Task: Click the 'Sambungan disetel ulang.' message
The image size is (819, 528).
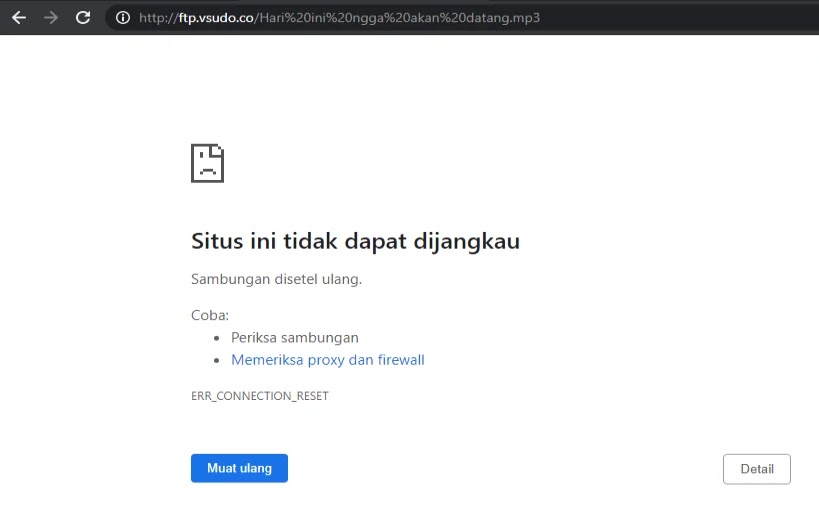Action: (x=276, y=279)
